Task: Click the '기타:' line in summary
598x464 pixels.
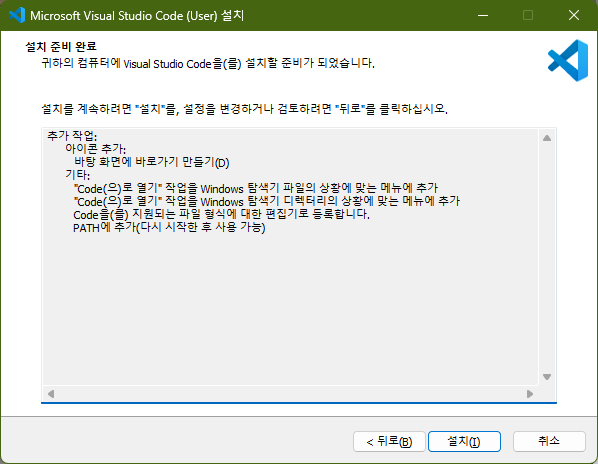Action: [x=77, y=175]
